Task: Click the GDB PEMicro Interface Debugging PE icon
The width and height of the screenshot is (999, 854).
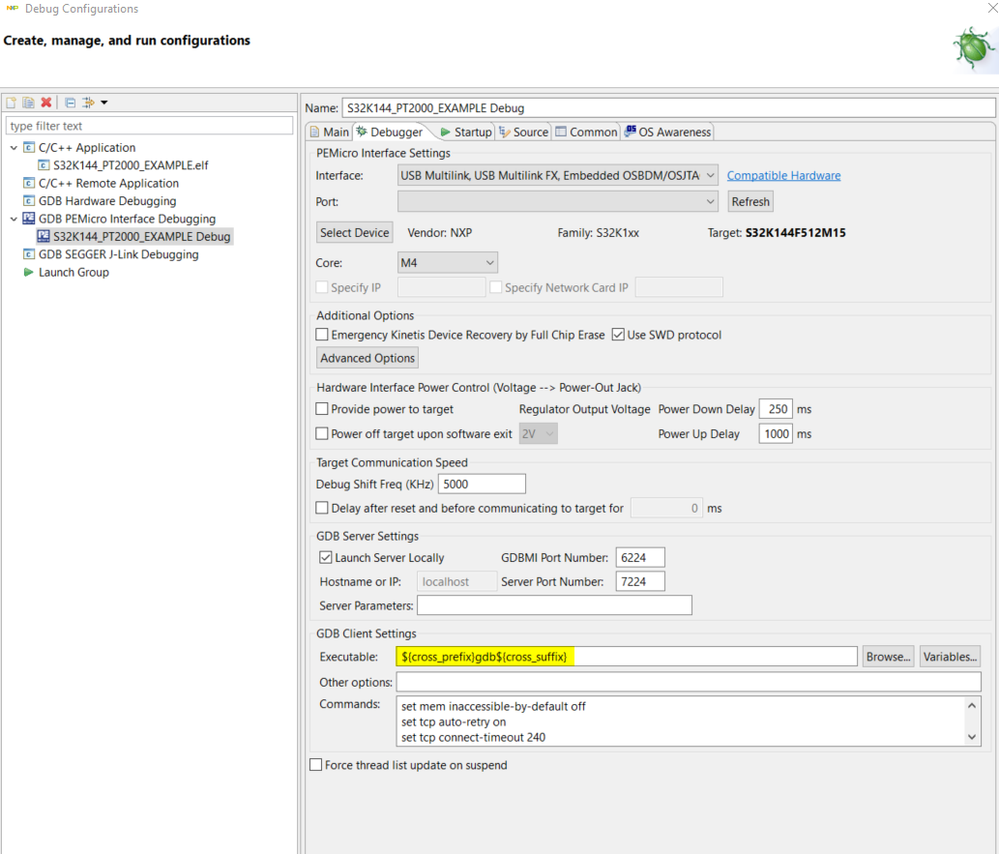Action: (x=29, y=219)
